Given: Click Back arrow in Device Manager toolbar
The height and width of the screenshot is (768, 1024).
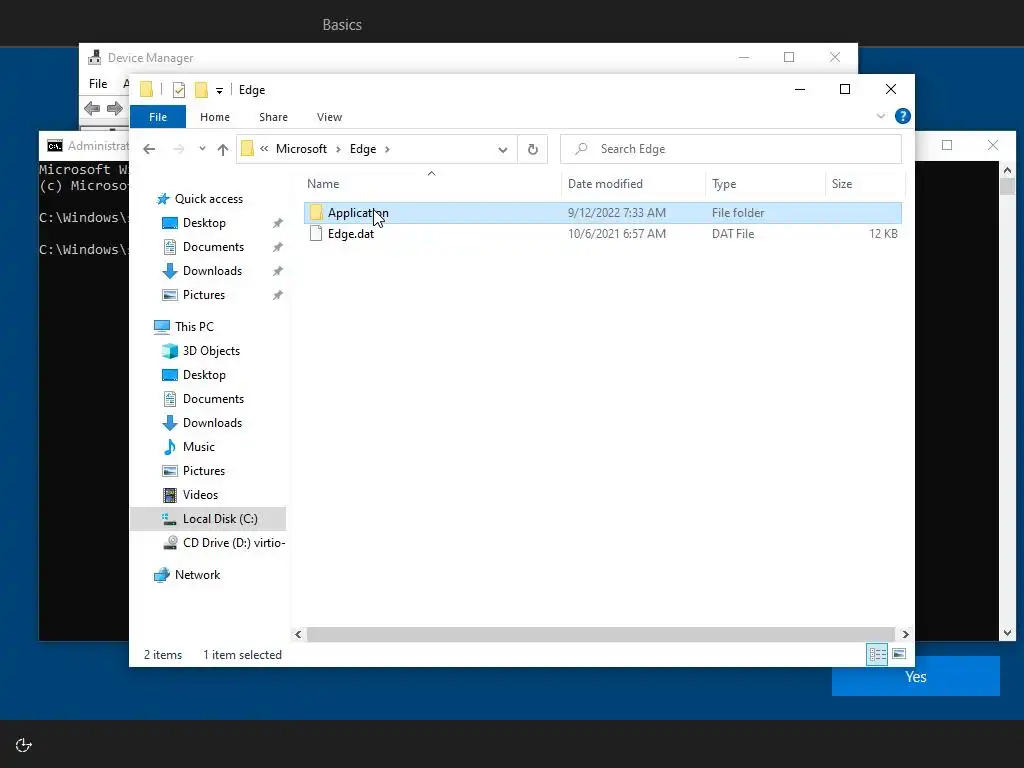Looking at the screenshot, I should [x=92, y=108].
